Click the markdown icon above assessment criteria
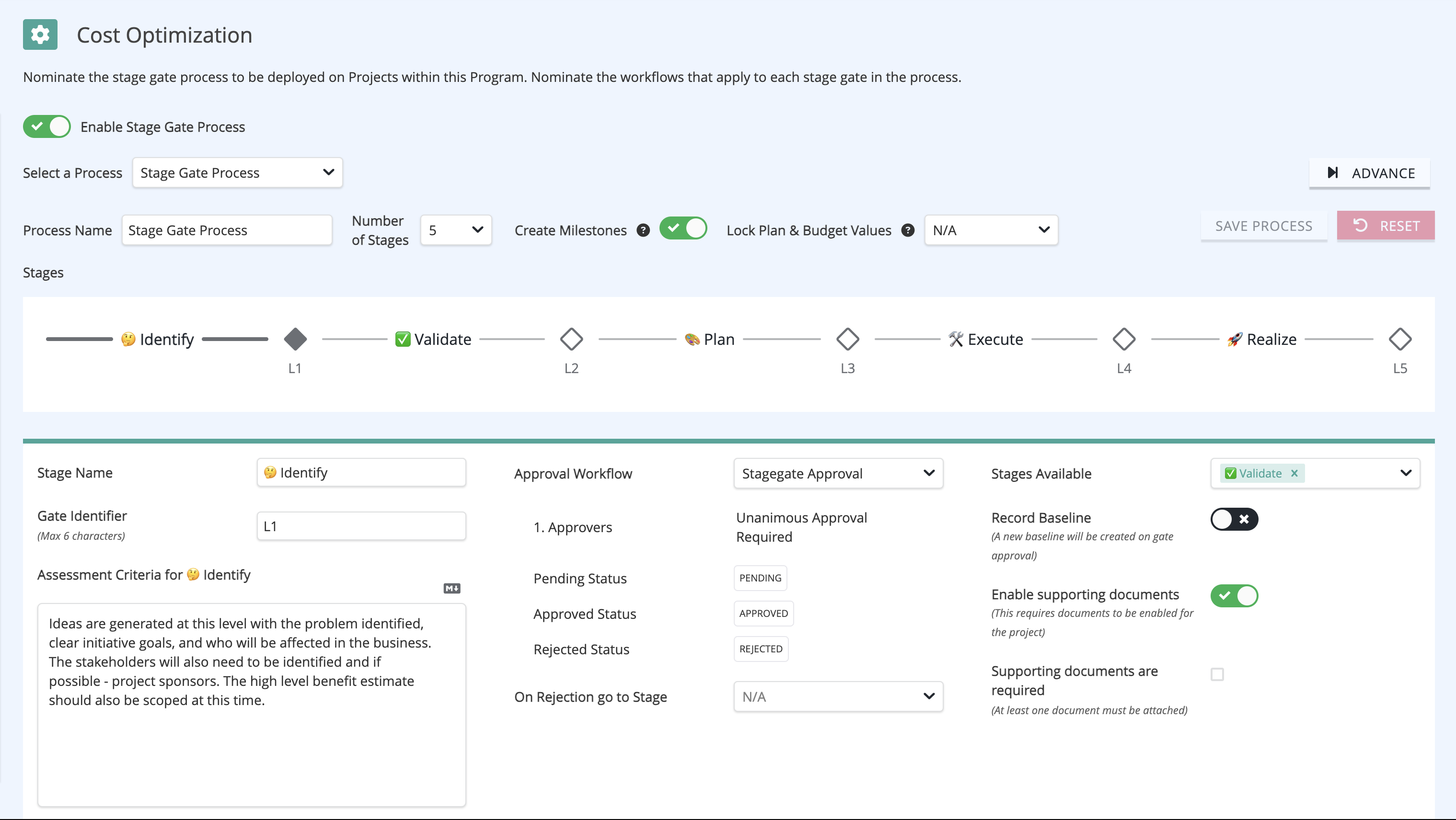Screen dimensions: 1456x820 451,589
